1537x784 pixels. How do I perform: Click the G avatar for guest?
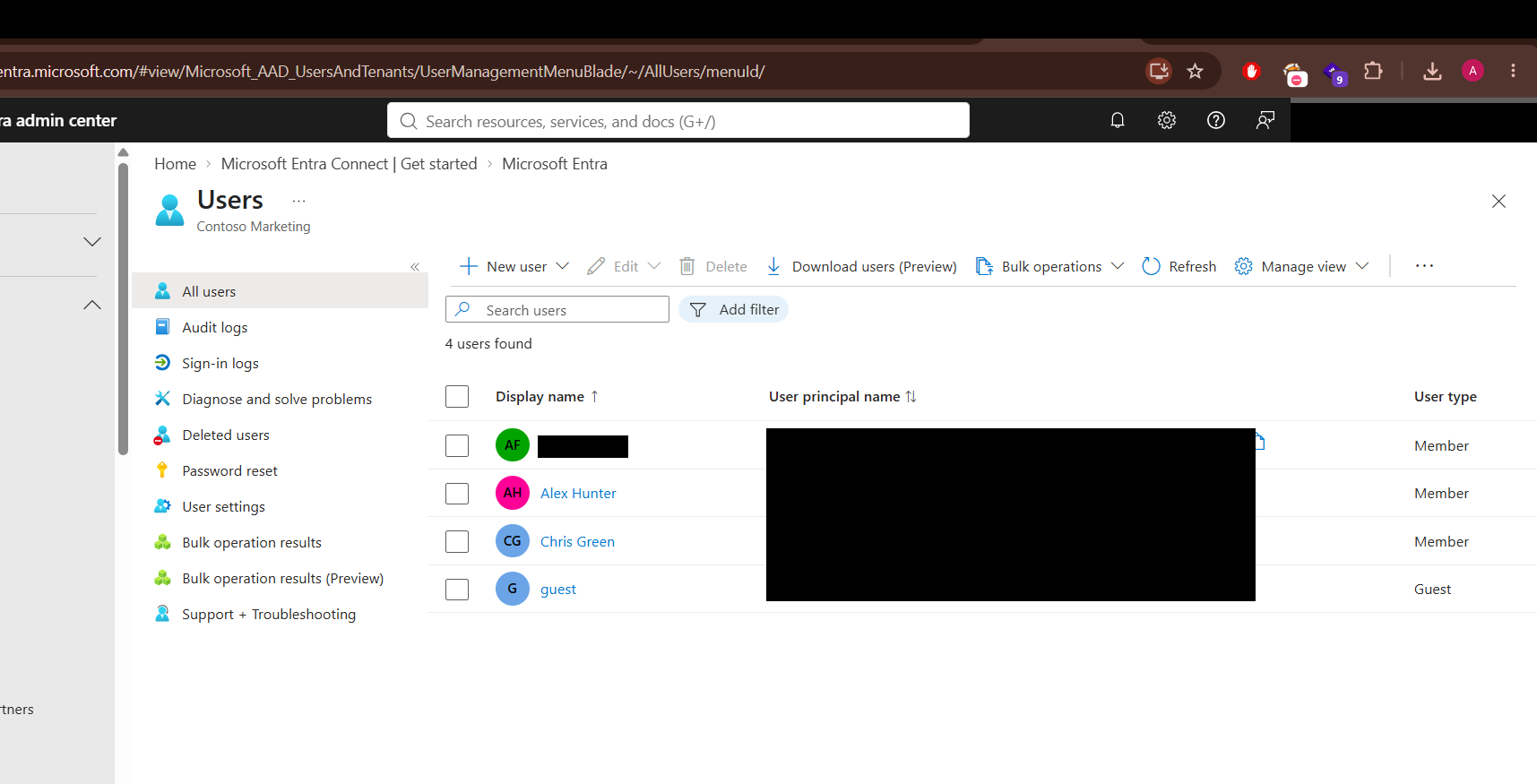coord(513,589)
